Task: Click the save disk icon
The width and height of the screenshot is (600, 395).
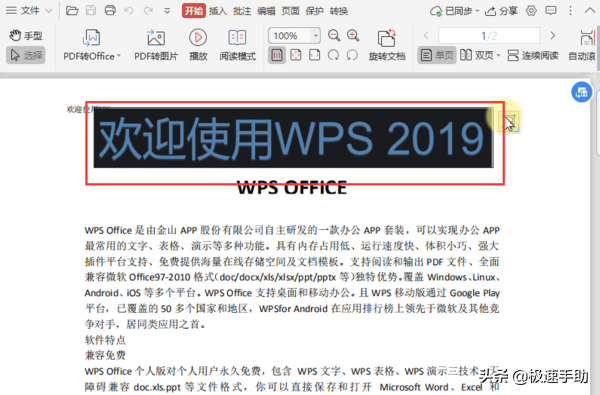Action: coord(91,11)
